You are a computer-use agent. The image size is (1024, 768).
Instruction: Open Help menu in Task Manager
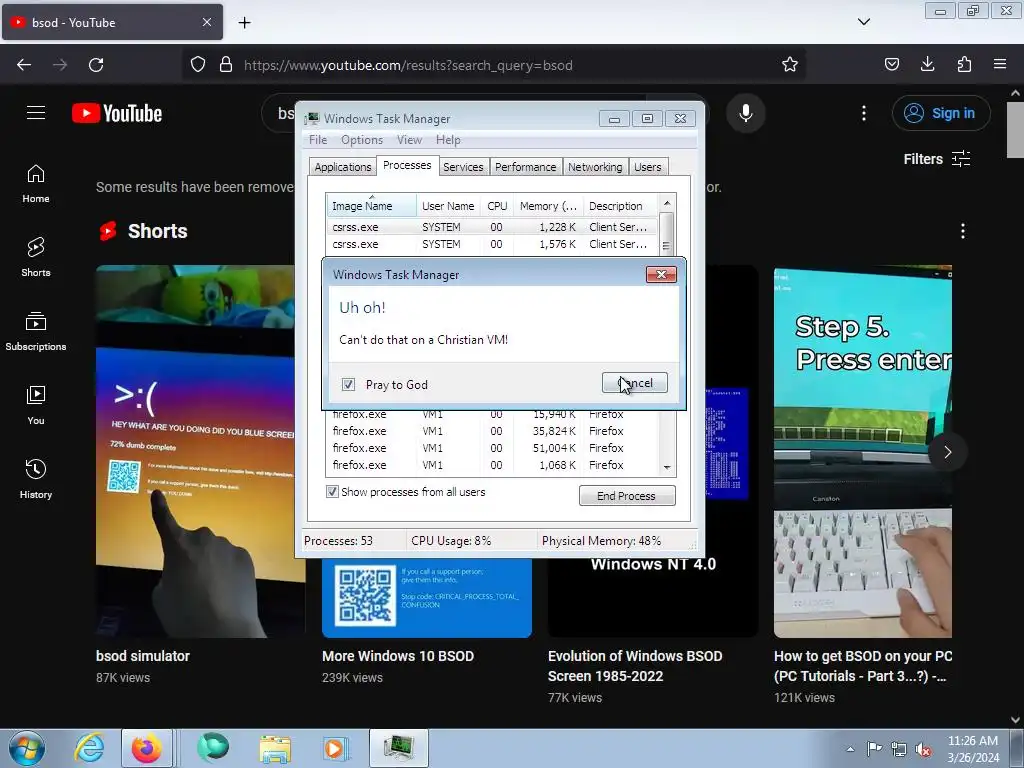[448, 140]
